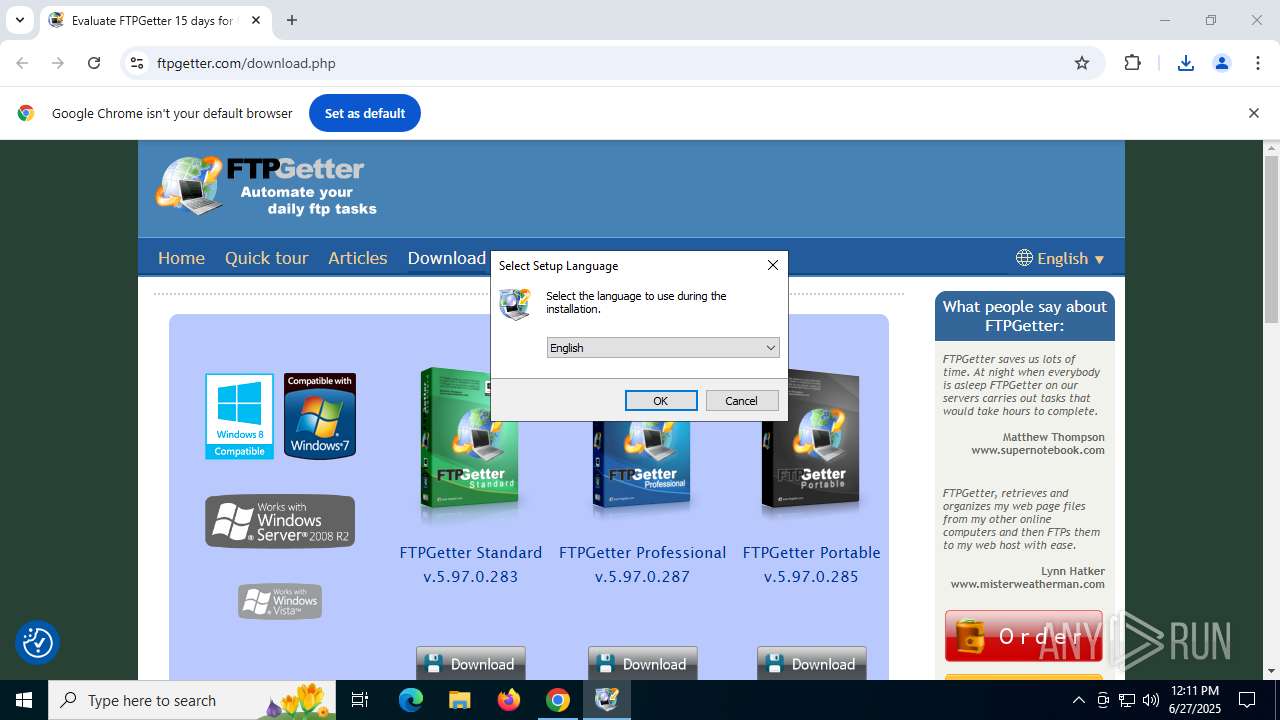The height and width of the screenshot is (720, 1280).
Task: Go back to the previous page
Action: pos(22,63)
